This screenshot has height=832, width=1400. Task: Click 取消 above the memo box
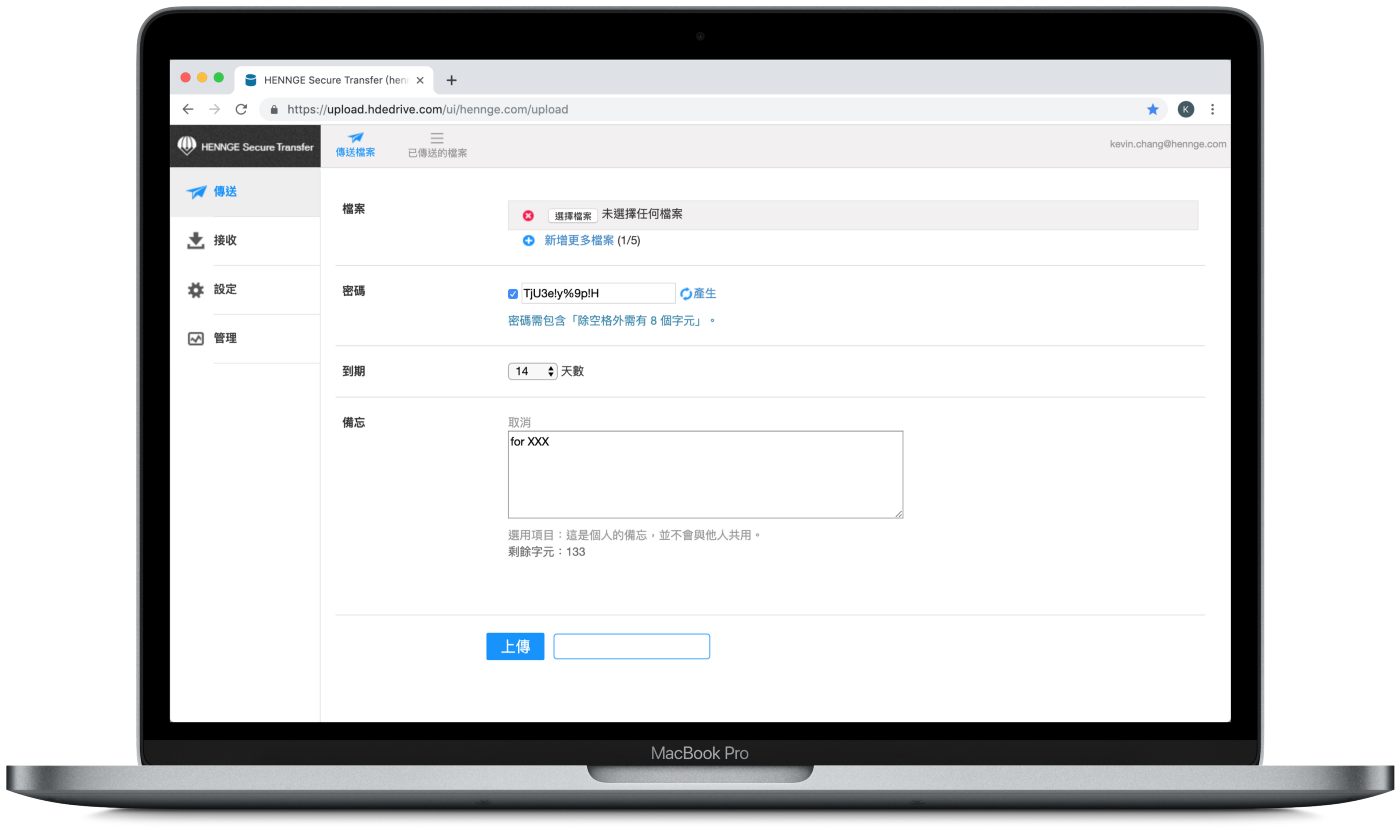click(x=519, y=423)
